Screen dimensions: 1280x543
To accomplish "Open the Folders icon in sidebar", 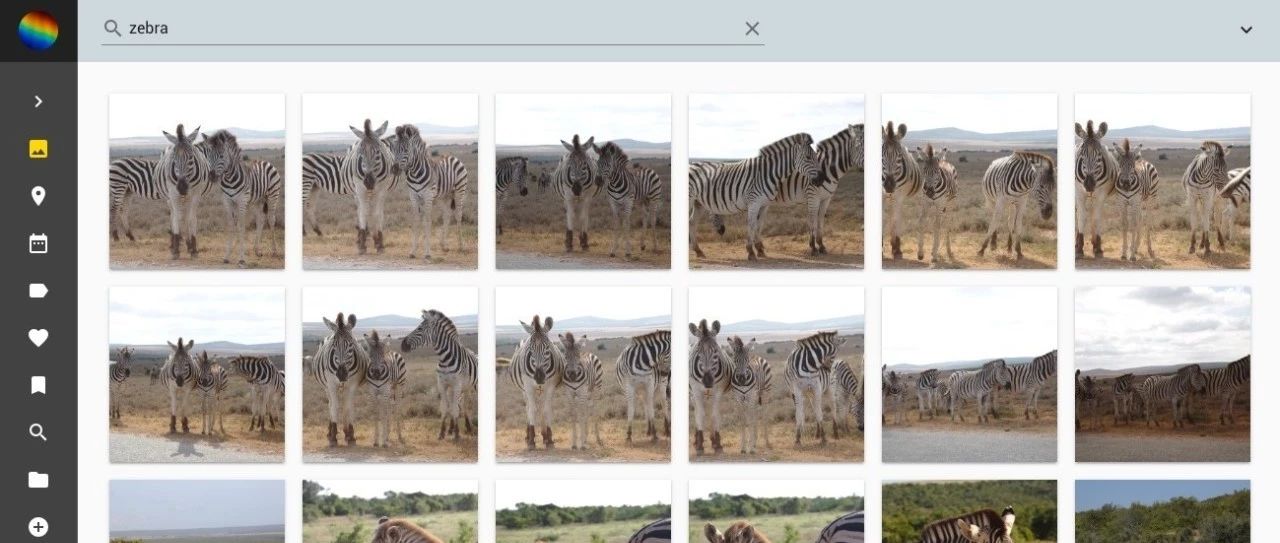I will point(38,480).
